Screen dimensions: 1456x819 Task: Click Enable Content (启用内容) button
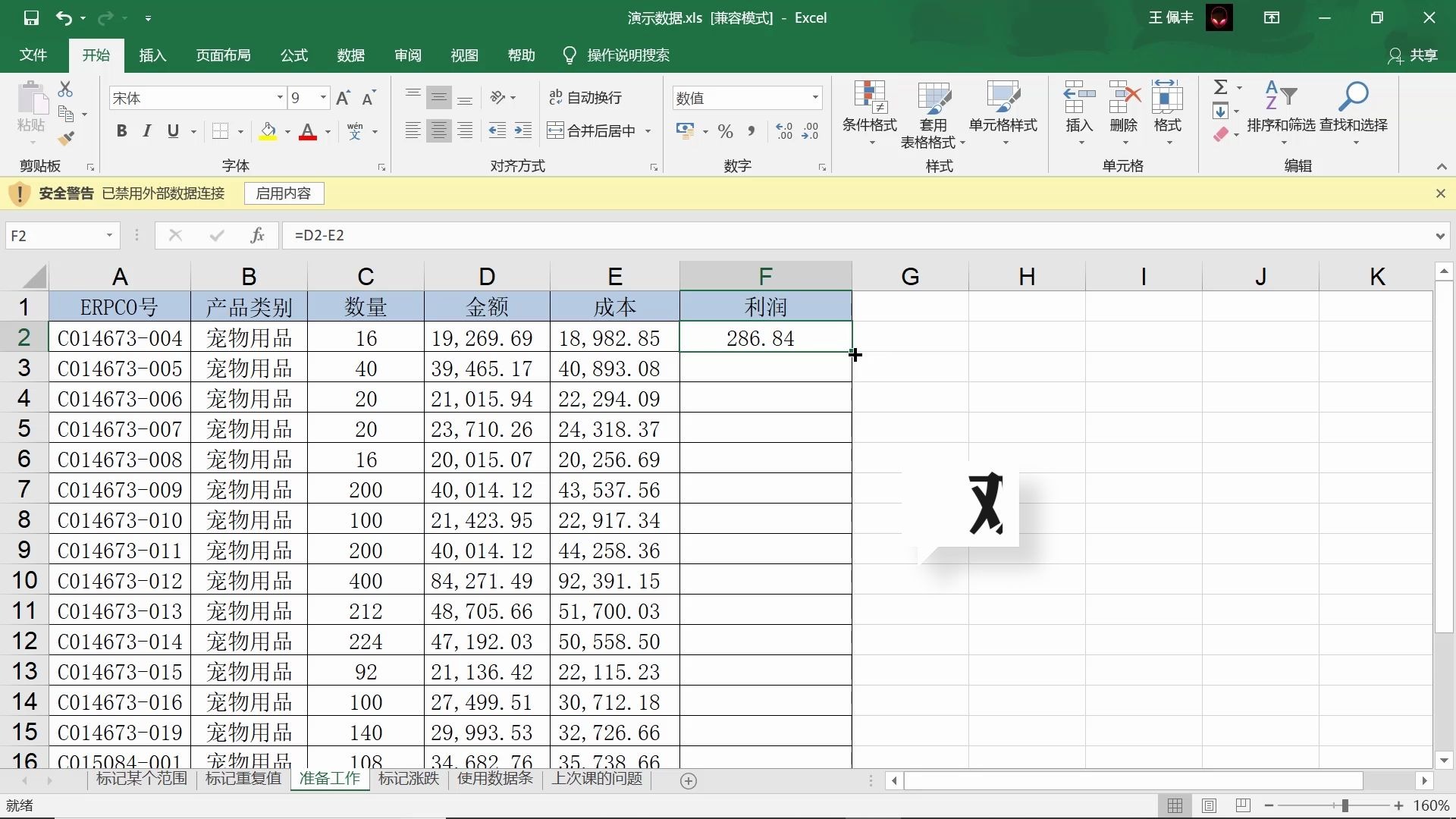pyautogui.click(x=284, y=194)
